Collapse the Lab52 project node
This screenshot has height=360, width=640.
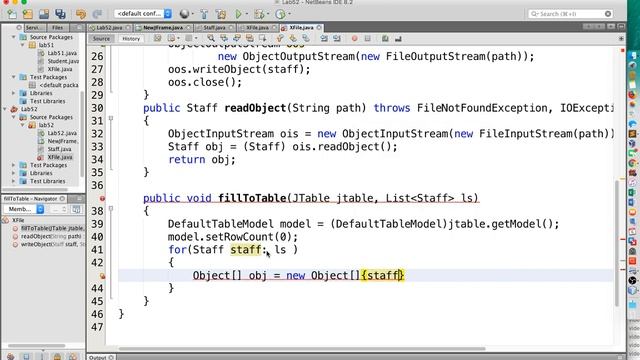click(x=5, y=109)
